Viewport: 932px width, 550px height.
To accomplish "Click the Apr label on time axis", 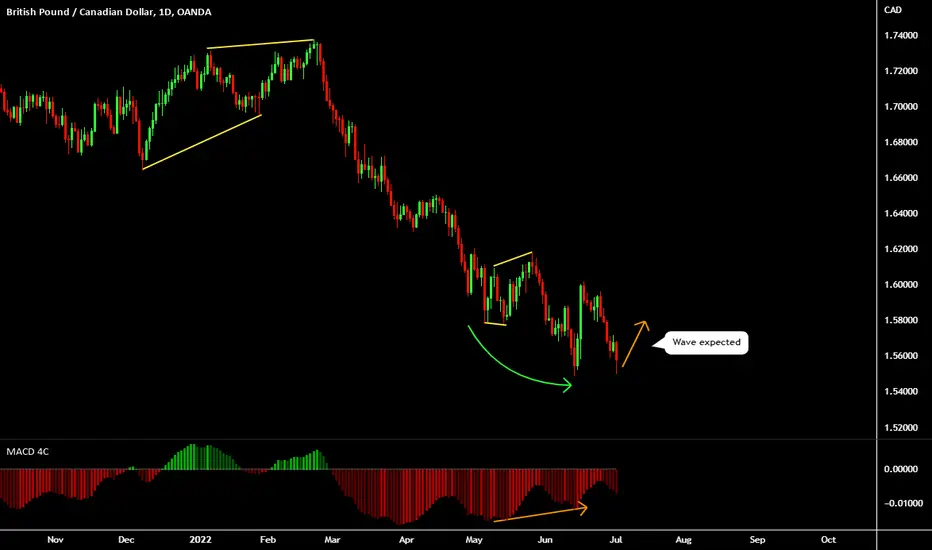I will 407,540.
